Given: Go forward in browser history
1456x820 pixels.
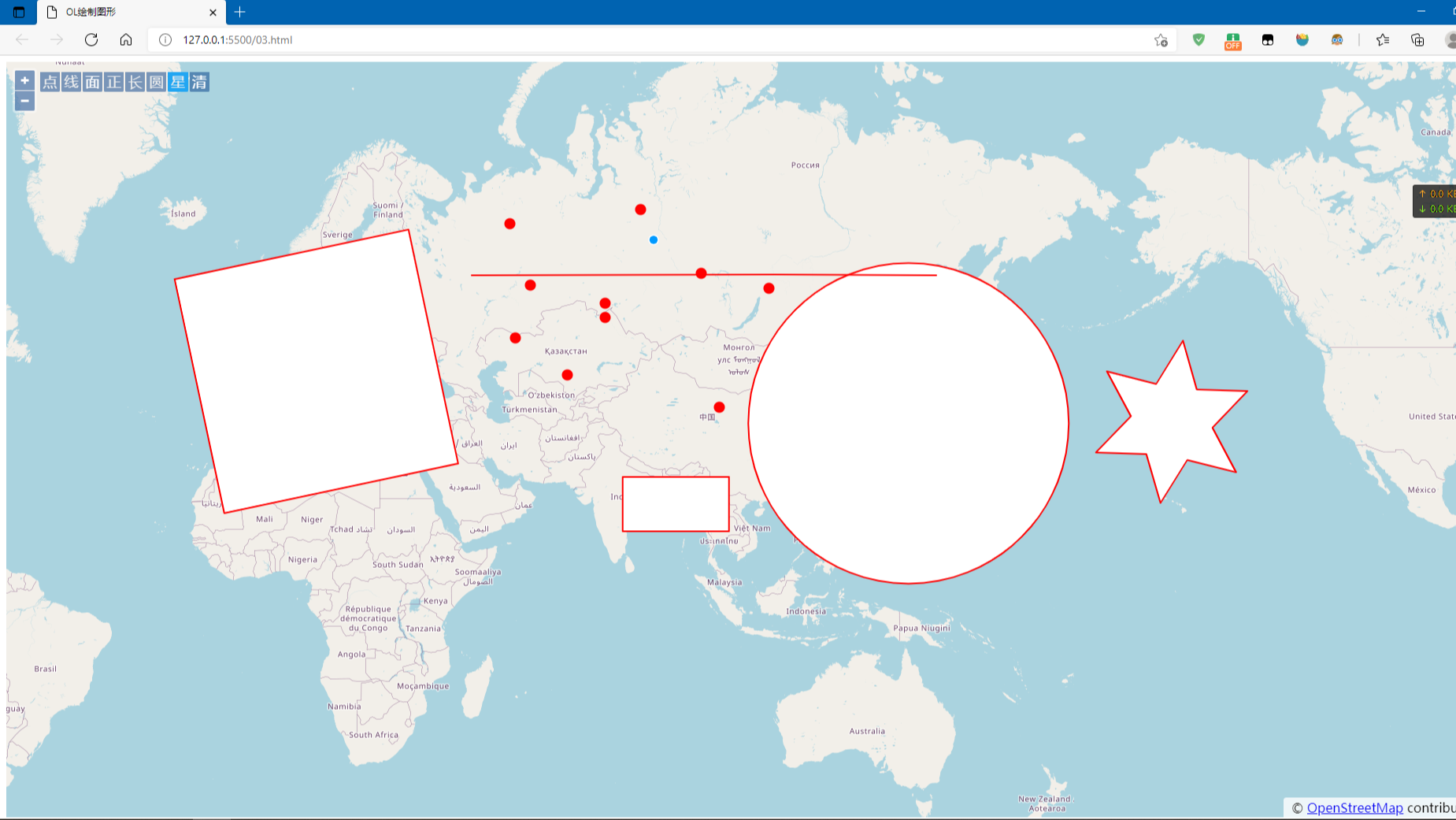Looking at the screenshot, I should point(57,39).
